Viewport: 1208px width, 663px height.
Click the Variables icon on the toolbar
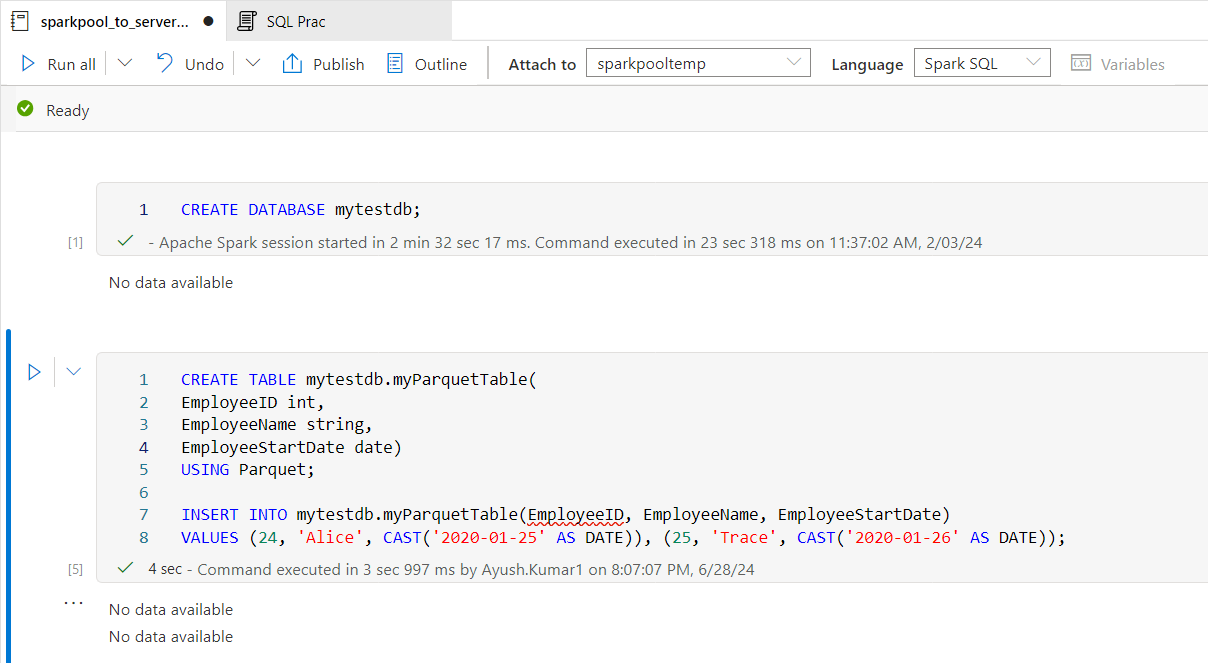1082,62
